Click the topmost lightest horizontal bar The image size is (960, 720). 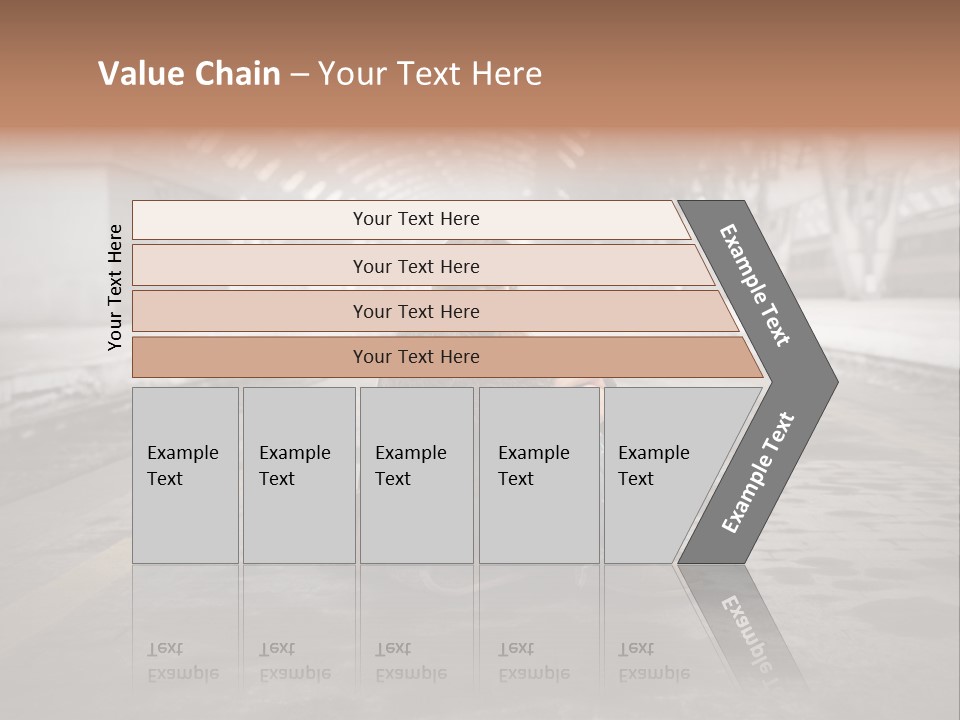tap(415, 219)
